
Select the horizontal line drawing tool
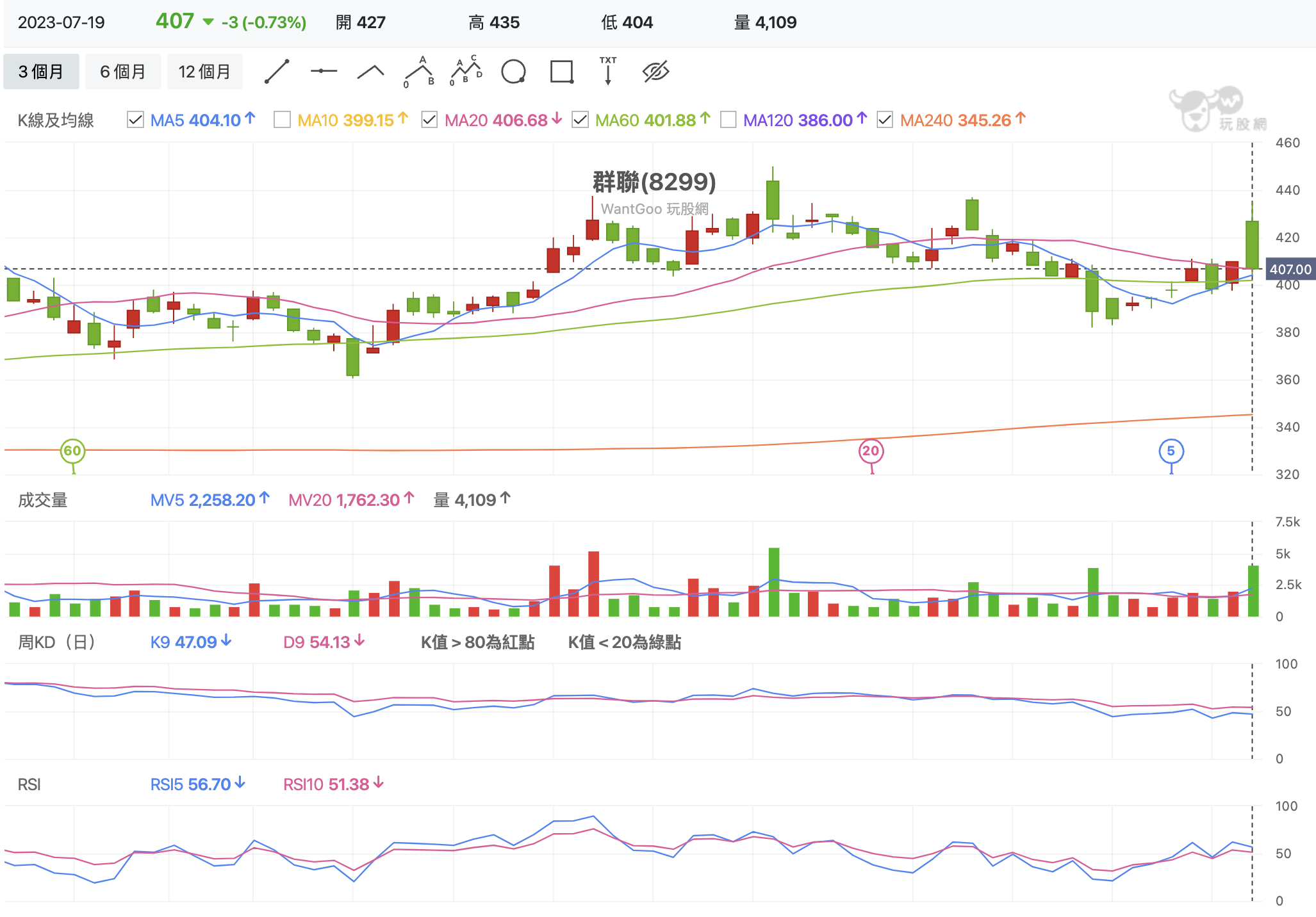click(324, 71)
